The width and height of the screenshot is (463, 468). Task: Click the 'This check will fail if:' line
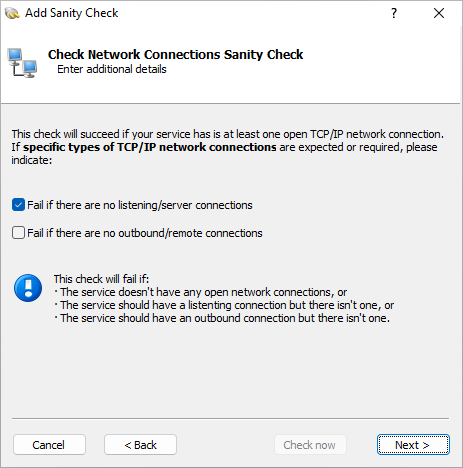(101, 279)
